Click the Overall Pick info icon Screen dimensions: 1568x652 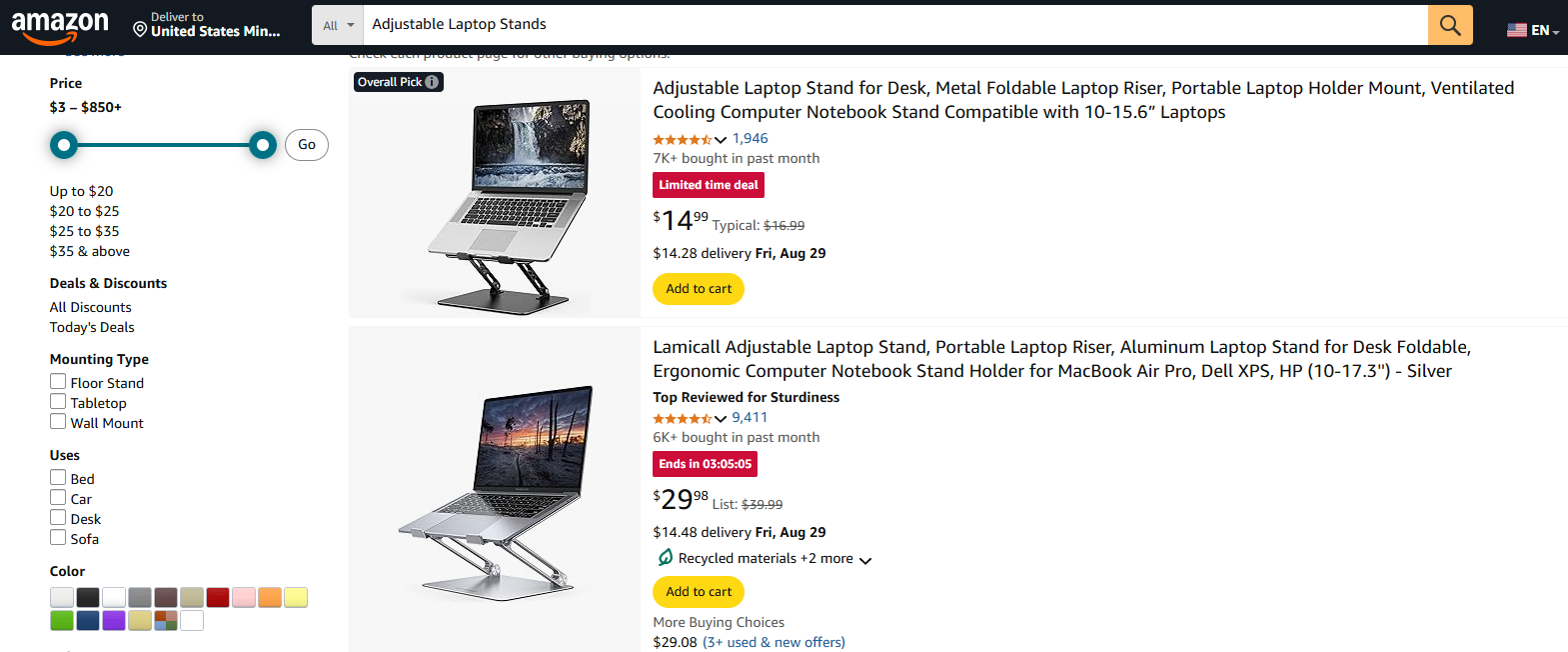click(x=433, y=81)
